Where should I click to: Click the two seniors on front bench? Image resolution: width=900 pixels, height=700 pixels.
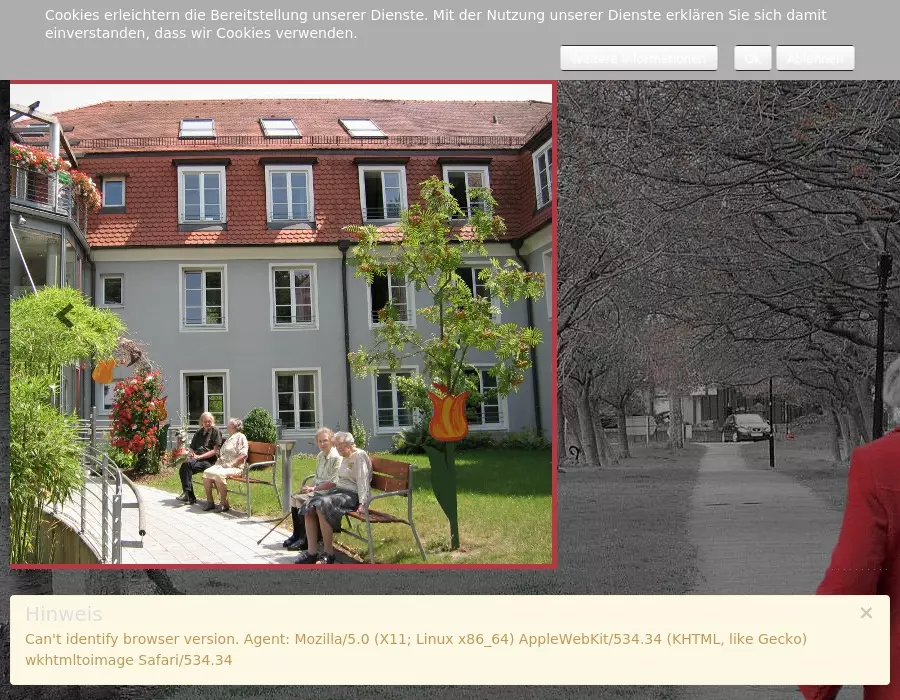tap(328, 495)
